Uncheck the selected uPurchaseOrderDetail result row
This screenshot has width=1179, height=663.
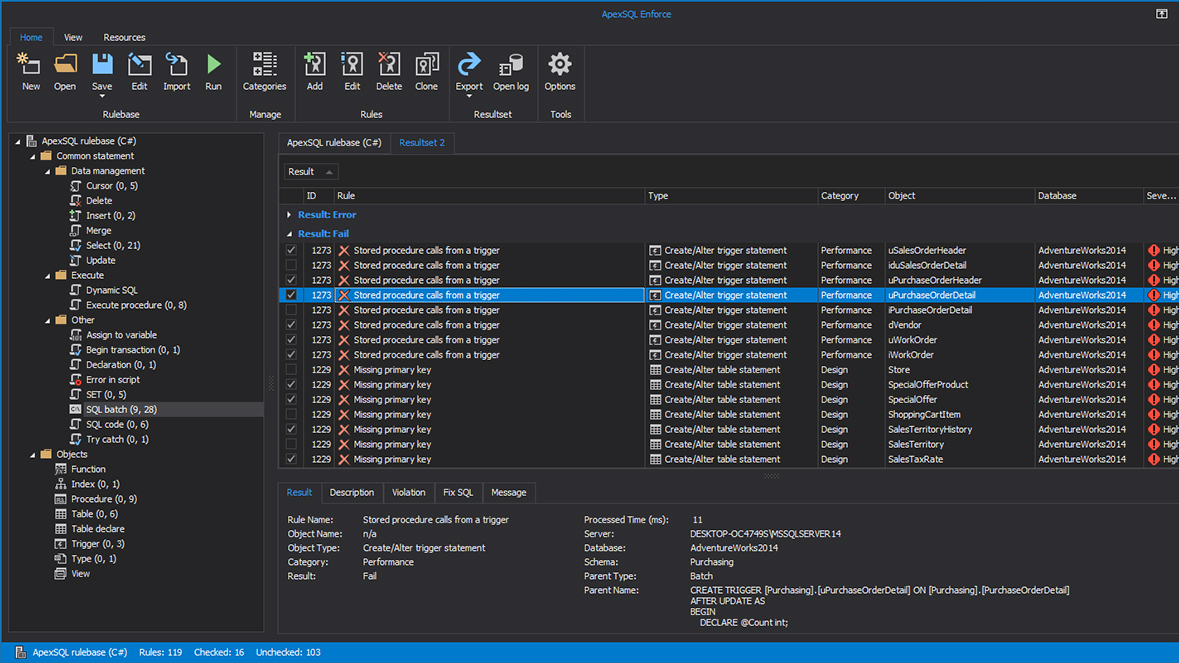(x=291, y=295)
